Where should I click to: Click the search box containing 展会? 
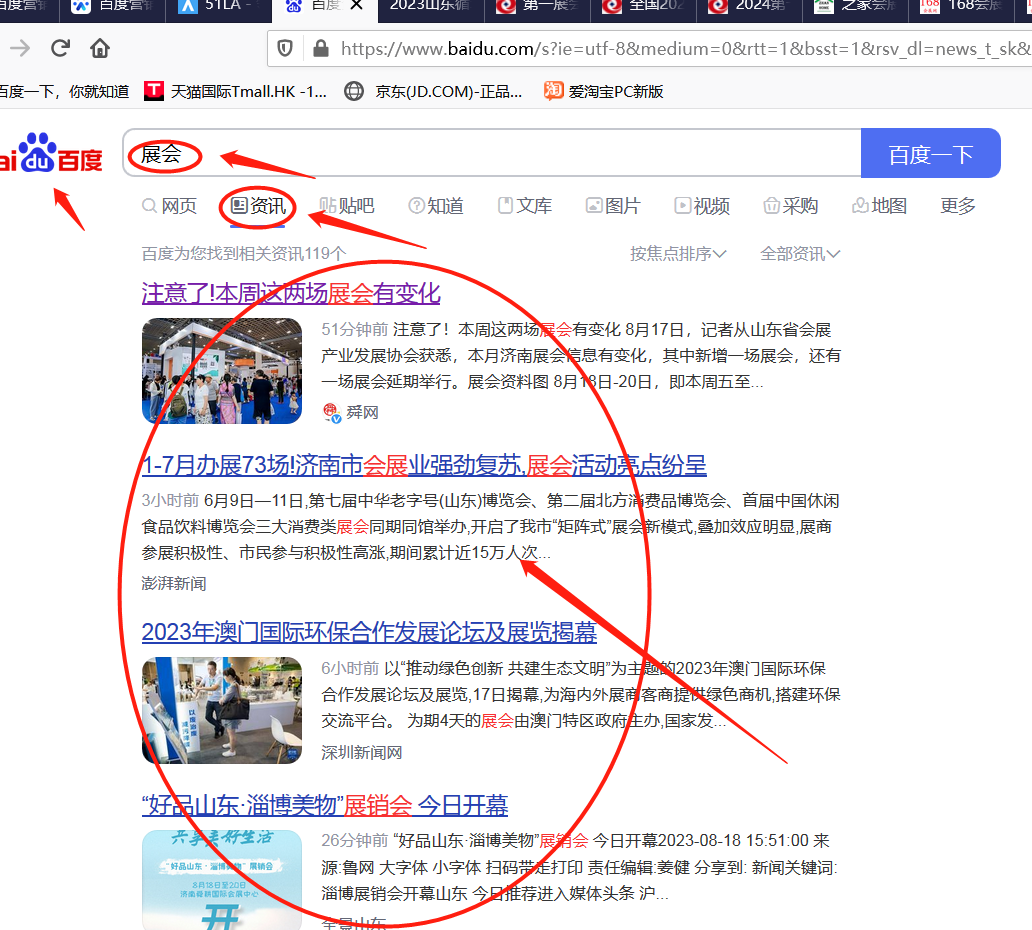(492, 153)
